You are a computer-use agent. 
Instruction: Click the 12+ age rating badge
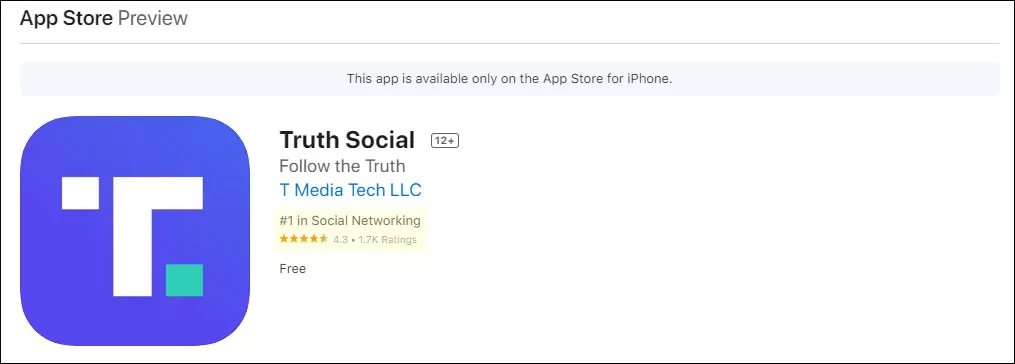pyautogui.click(x=445, y=141)
